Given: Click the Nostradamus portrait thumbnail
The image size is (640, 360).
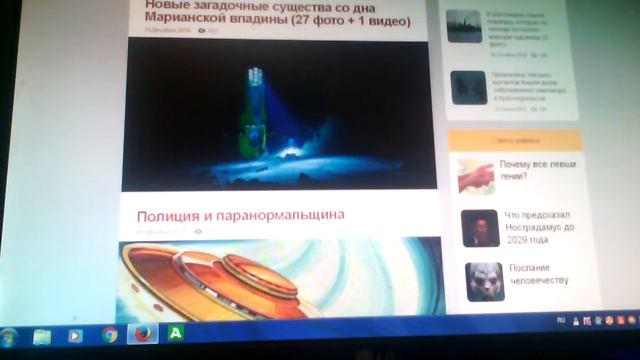Looking at the screenshot, I should tap(480, 228).
